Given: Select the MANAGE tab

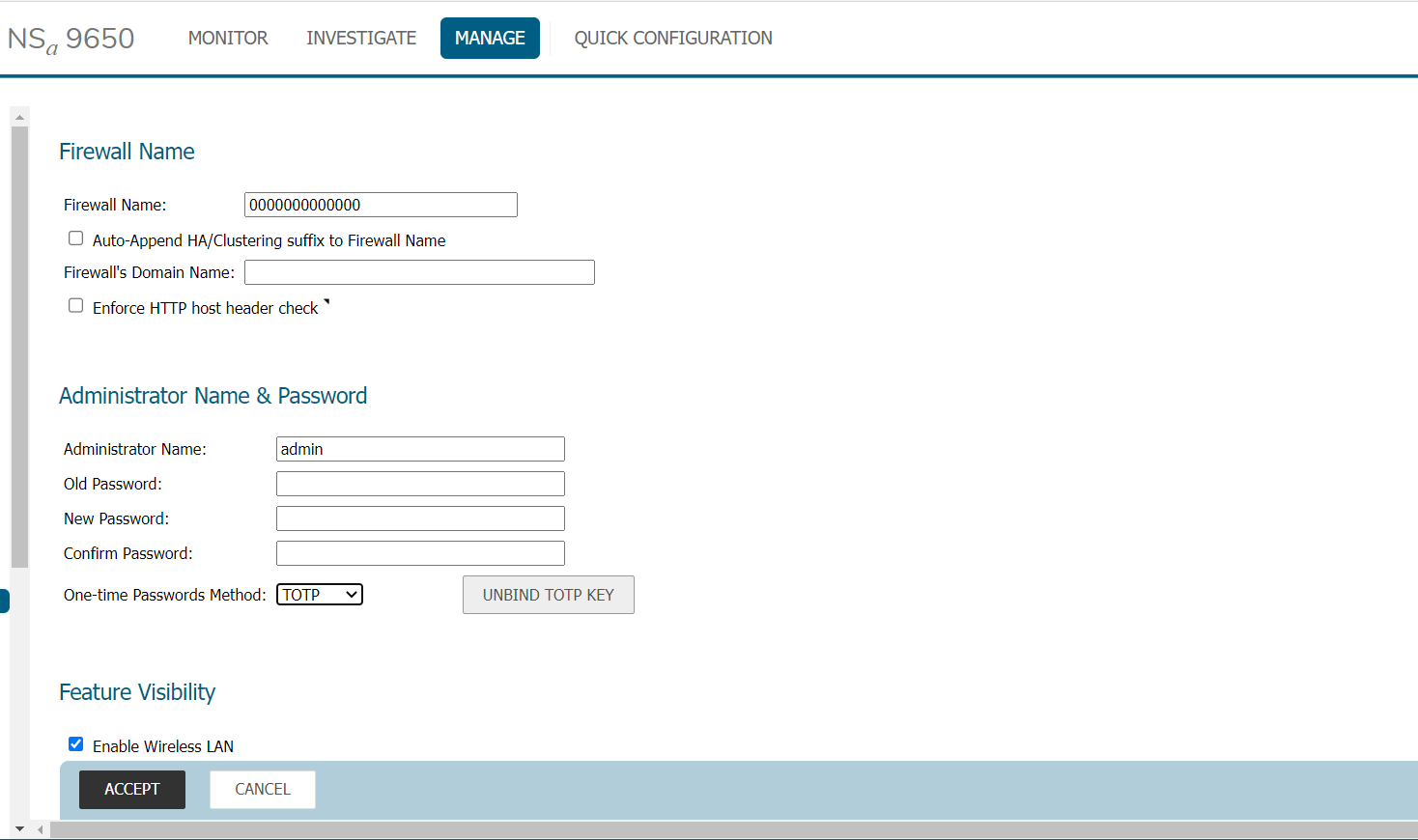Looking at the screenshot, I should [x=490, y=39].
